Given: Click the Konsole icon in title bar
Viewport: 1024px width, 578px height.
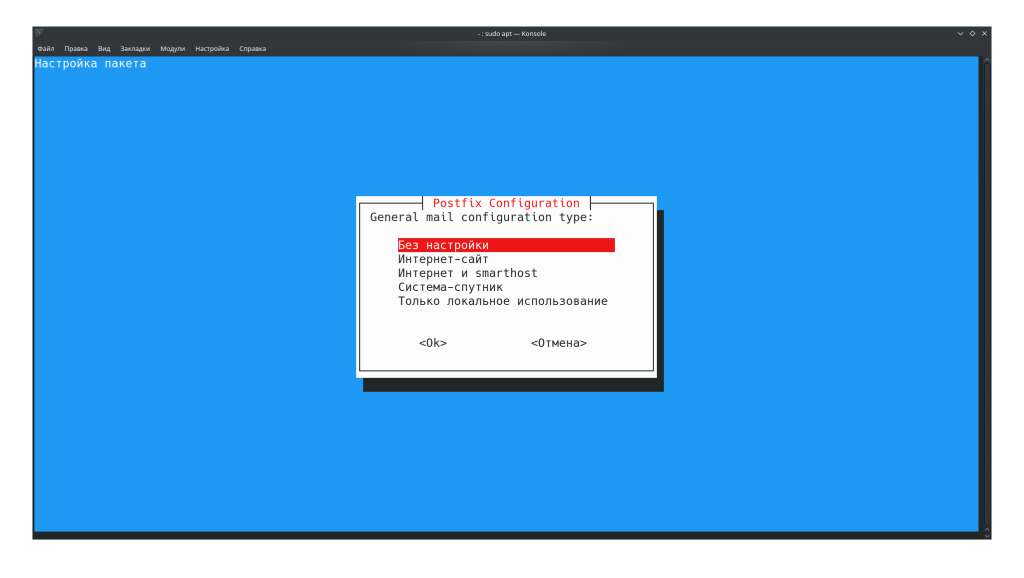Looking at the screenshot, I should coord(40,33).
